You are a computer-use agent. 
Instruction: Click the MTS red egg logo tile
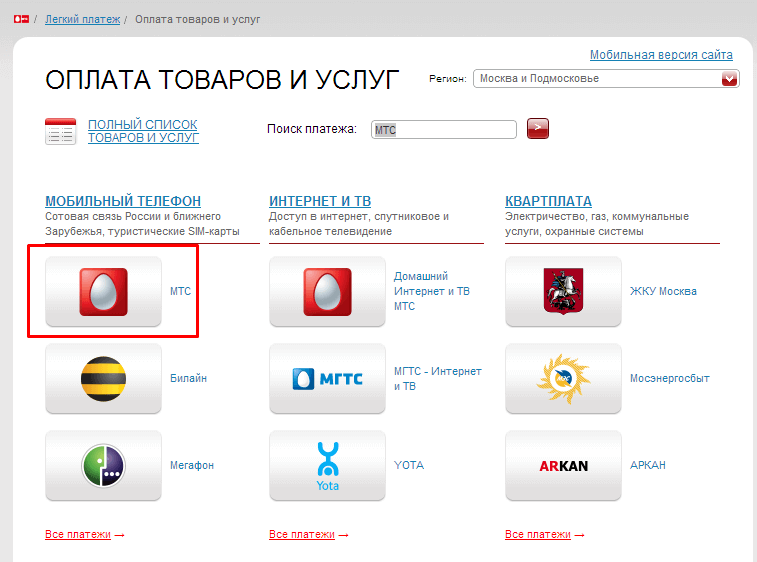(x=103, y=292)
